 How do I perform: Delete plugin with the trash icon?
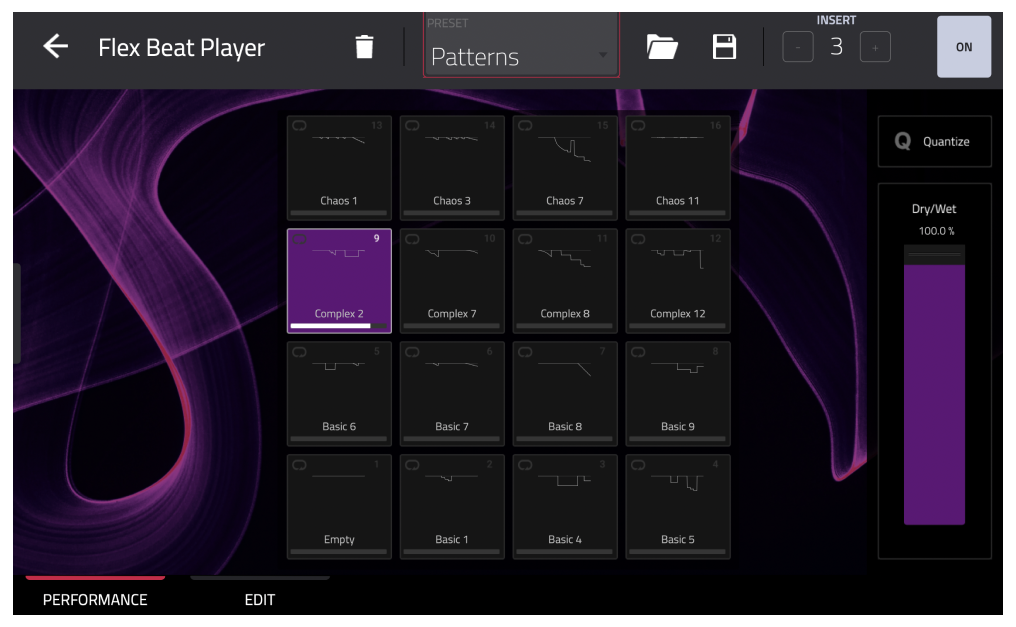[365, 47]
